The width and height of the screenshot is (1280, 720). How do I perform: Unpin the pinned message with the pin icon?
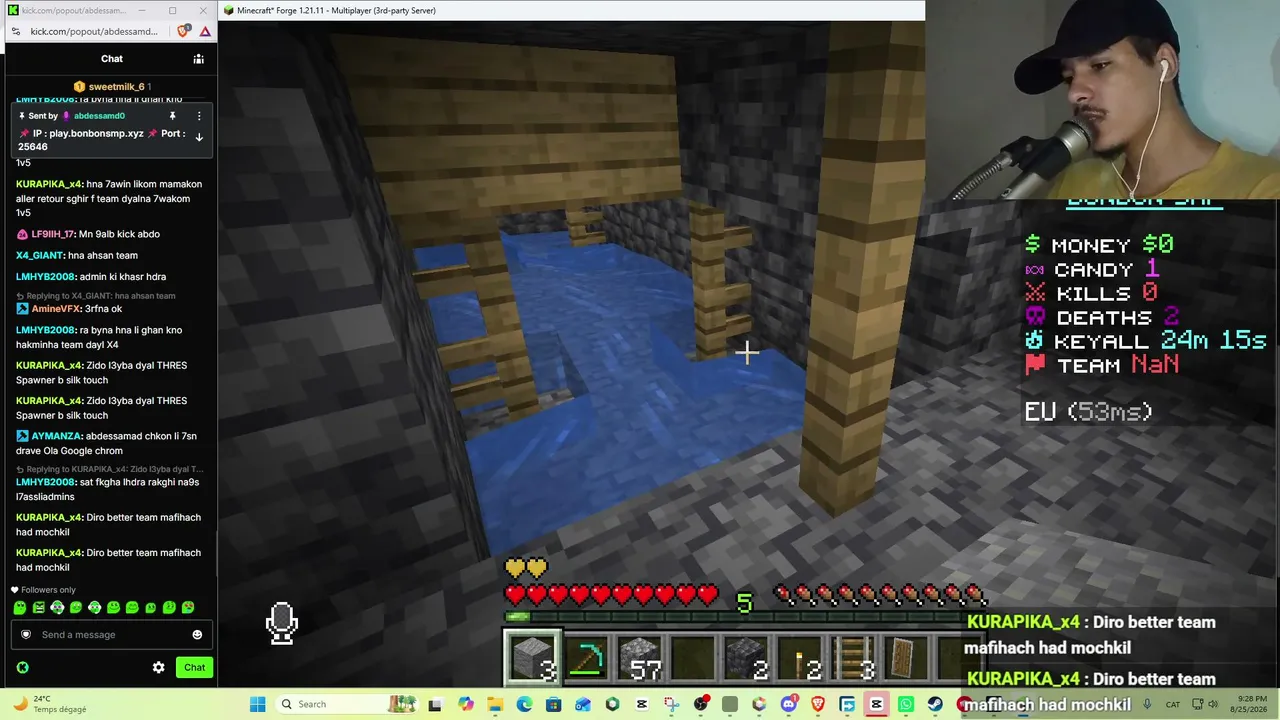(172, 116)
